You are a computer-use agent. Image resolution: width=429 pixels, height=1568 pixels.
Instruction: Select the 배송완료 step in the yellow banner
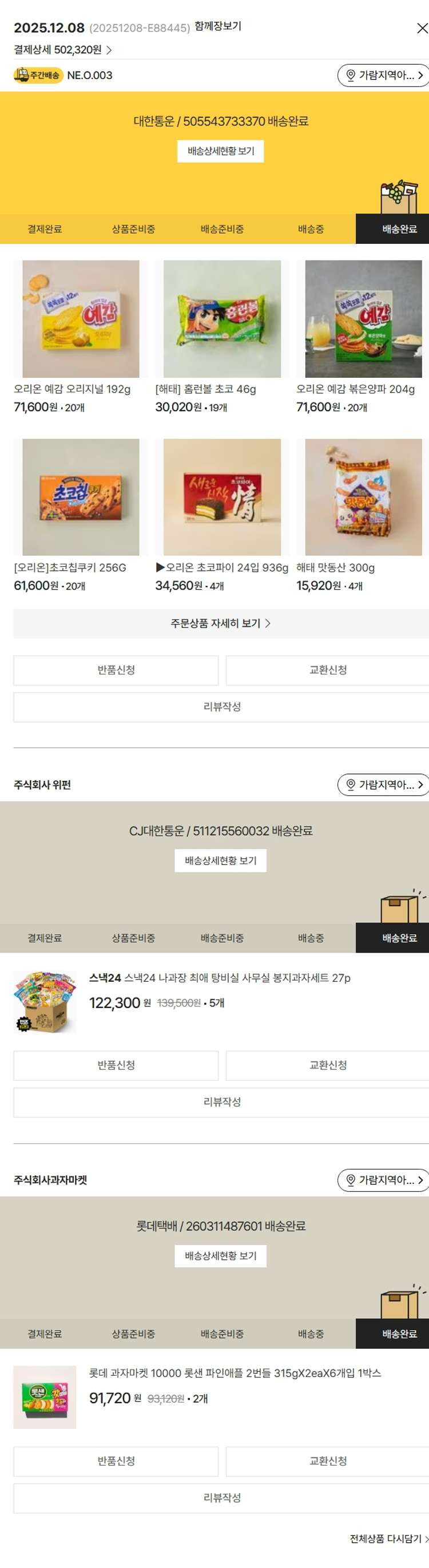coord(399,229)
